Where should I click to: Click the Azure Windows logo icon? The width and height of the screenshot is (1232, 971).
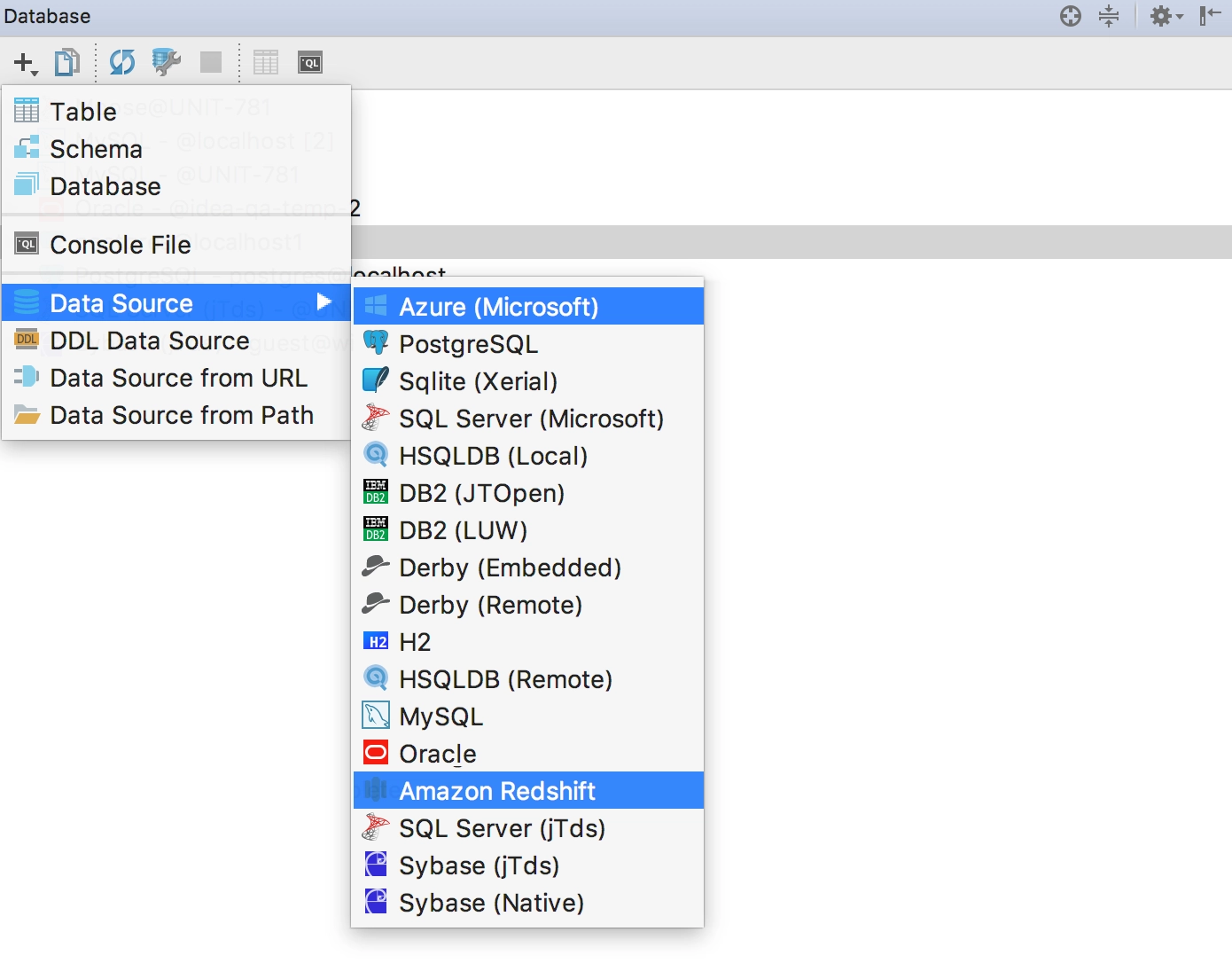coord(376,306)
